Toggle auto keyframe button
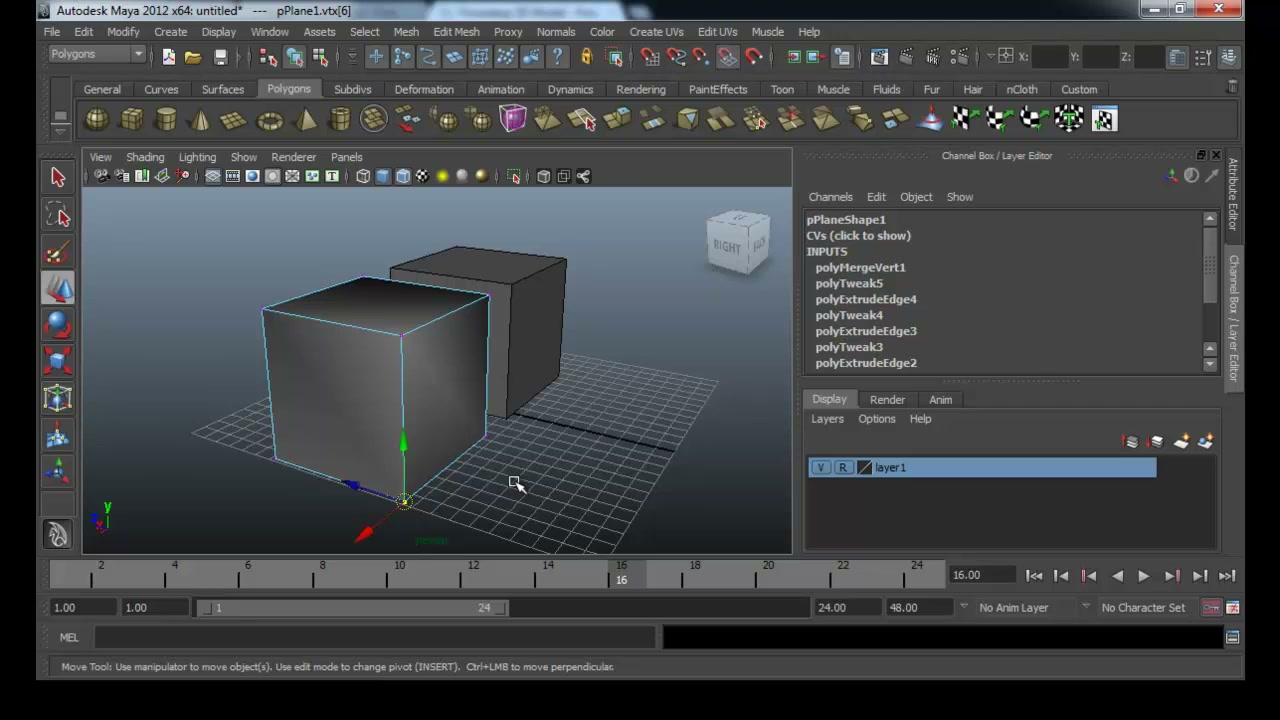 (x=1211, y=607)
